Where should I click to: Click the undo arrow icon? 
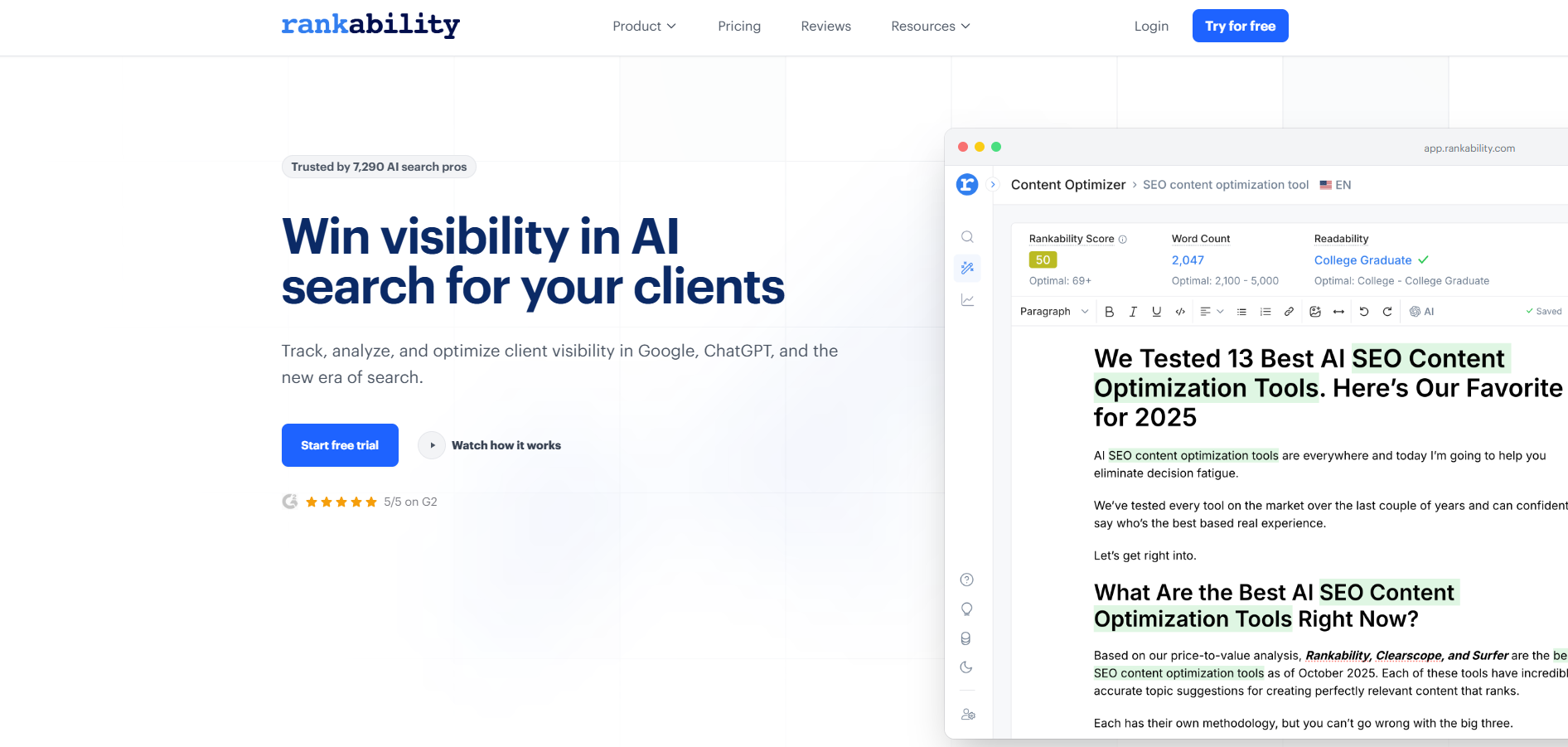coord(1363,312)
